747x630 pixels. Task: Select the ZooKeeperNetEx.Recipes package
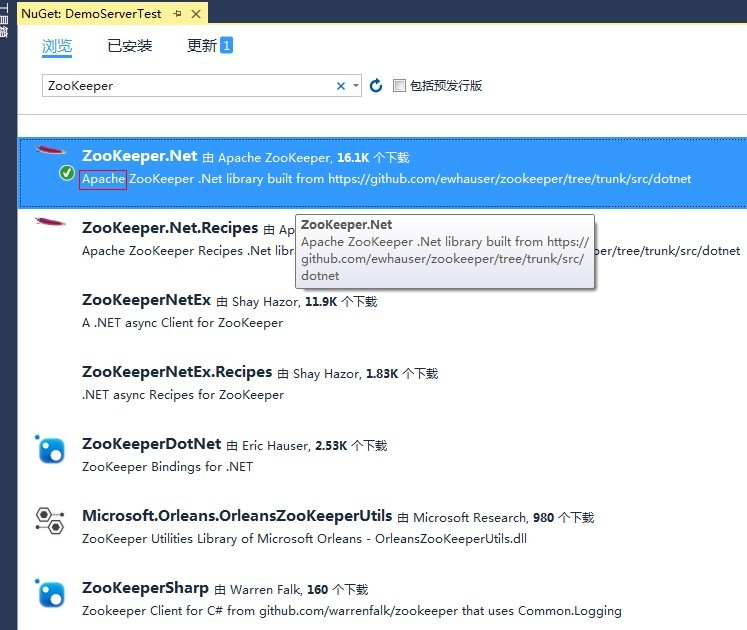click(x=177, y=372)
